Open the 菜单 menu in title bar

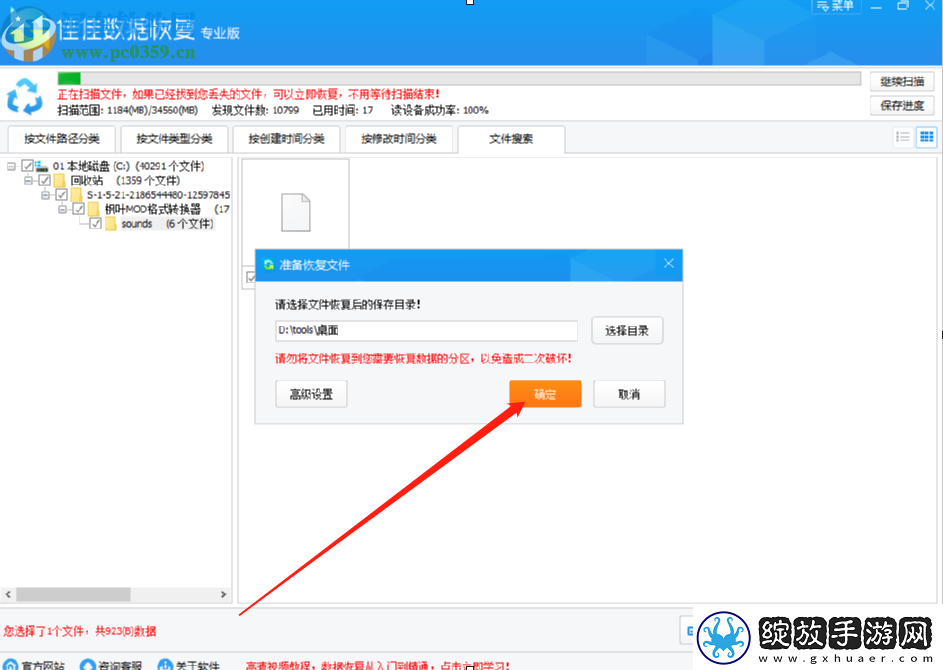[x=836, y=6]
